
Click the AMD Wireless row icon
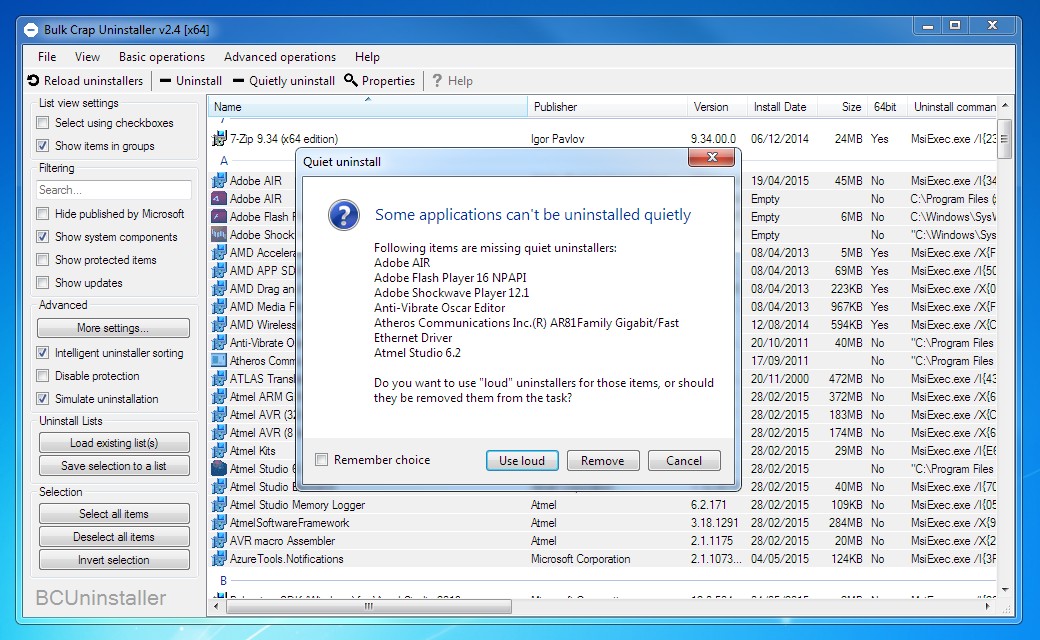coord(219,324)
